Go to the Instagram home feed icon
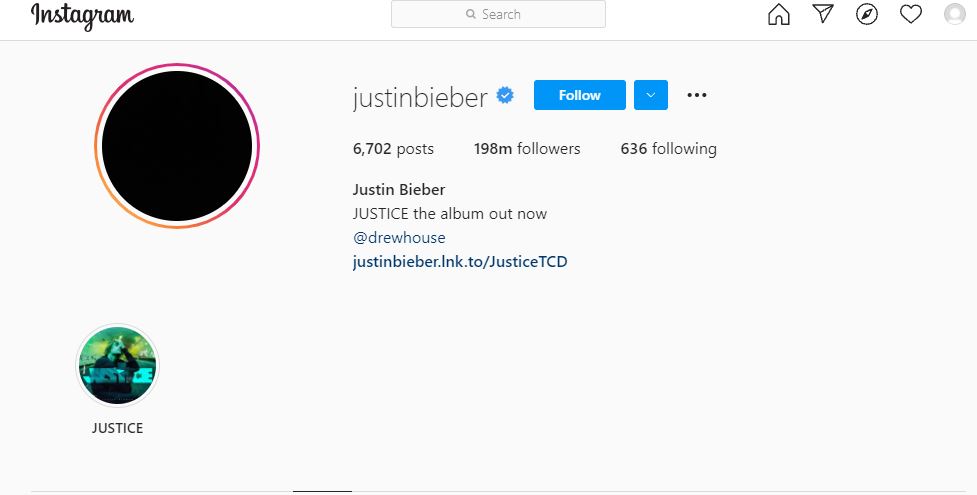The image size is (977, 495). point(778,14)
